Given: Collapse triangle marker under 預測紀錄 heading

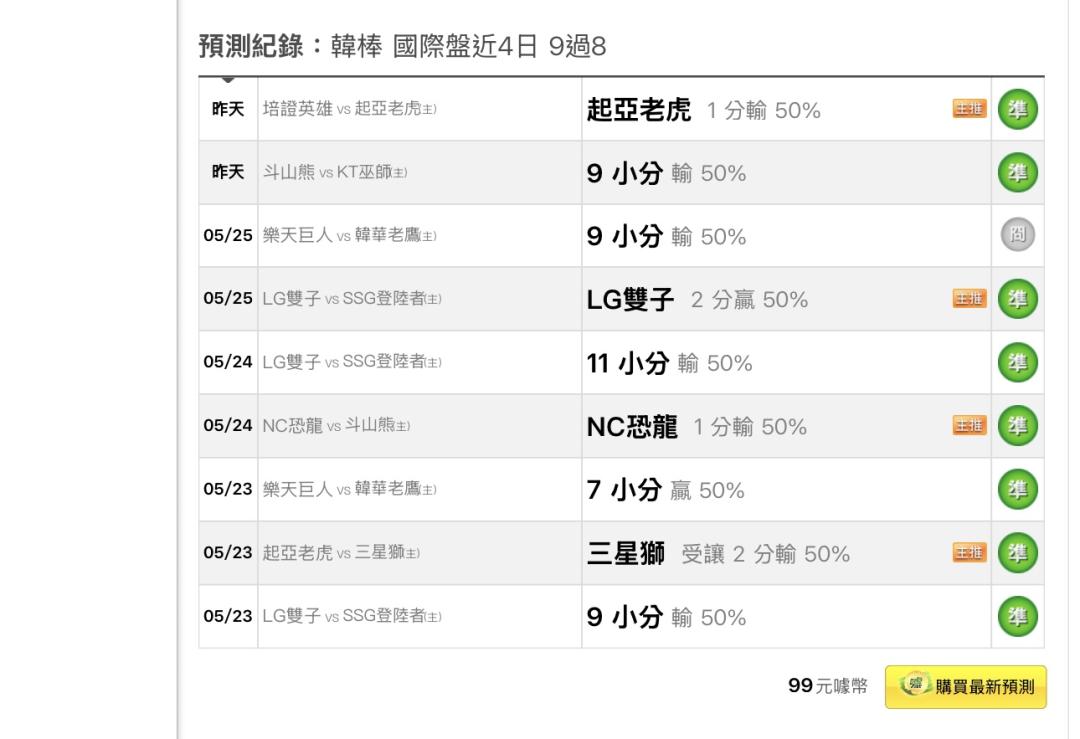Looking at the screenshot, I should click(228, 80).
